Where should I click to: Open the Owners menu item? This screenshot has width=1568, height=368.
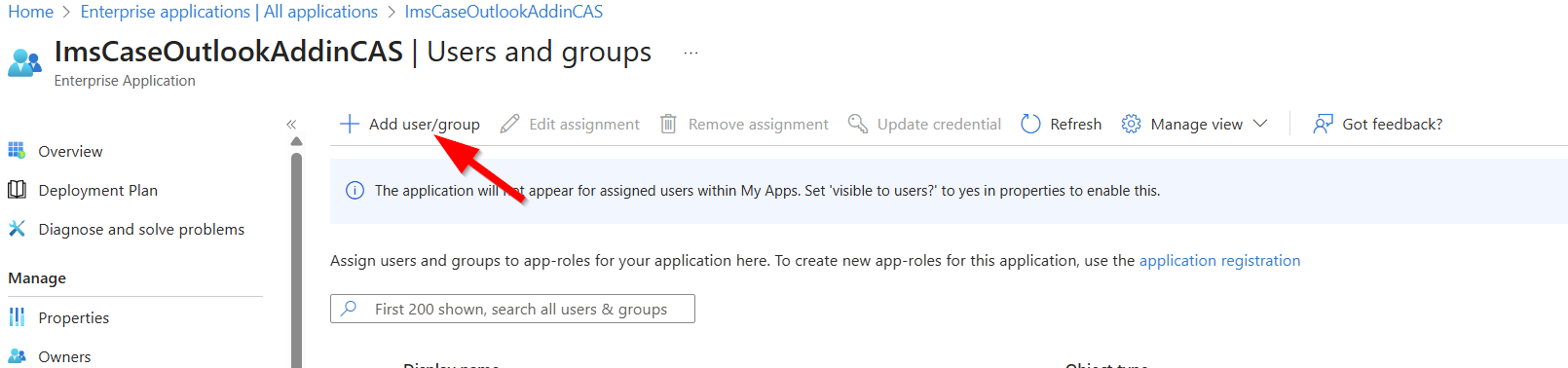64,356
